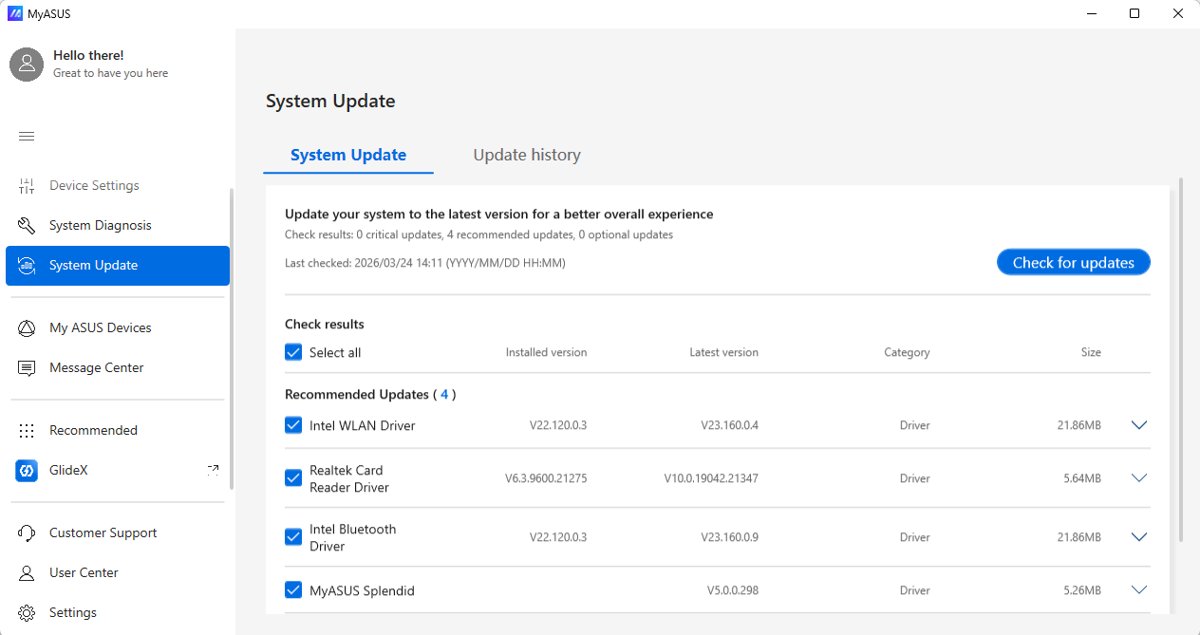Switch to the System Update tab
This screenshot has height=635, width=1200.
pyautogui.click(x=348, y=155)
